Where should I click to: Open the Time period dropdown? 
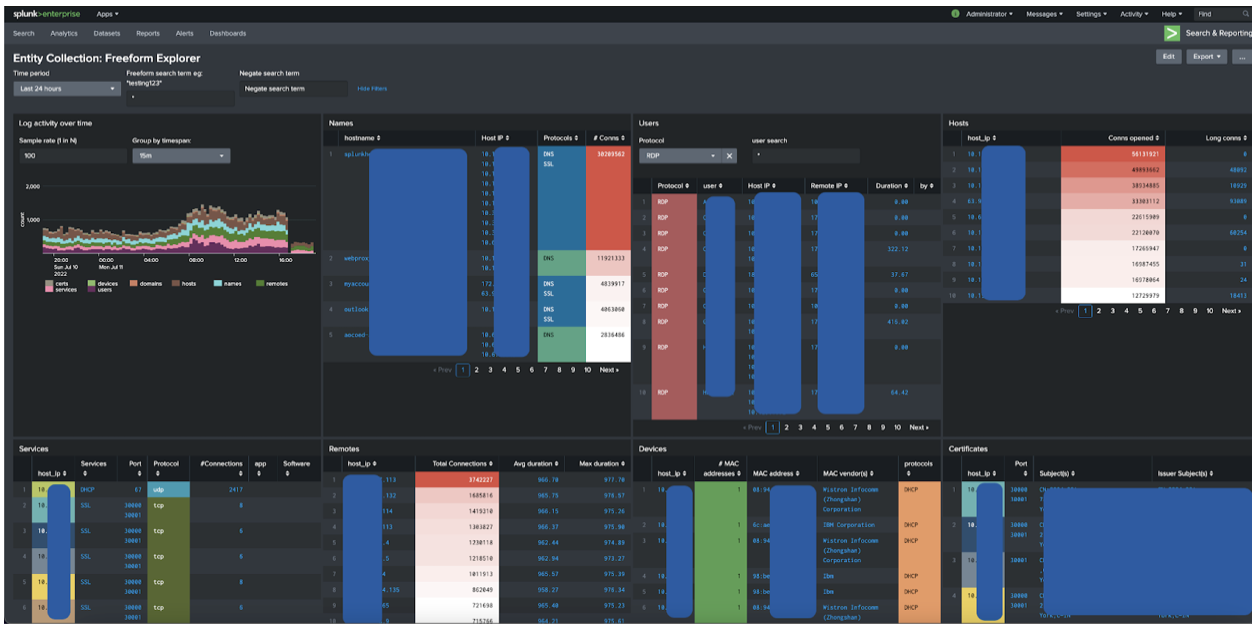[66, 89]
